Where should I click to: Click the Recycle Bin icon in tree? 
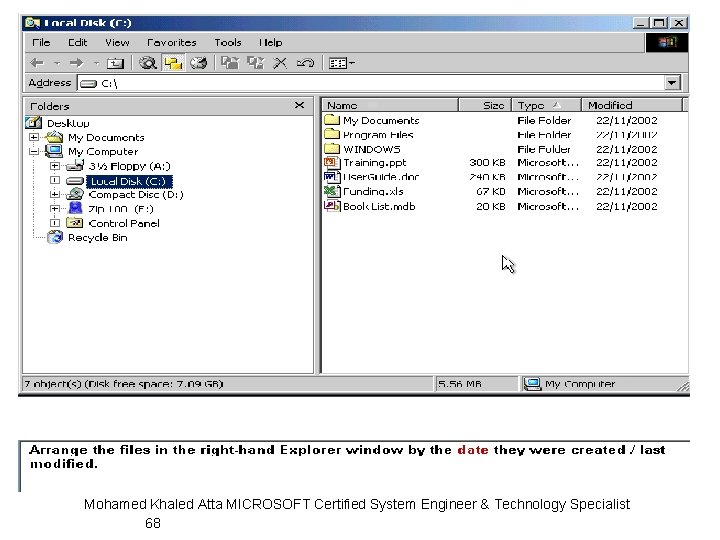[x=55, y=237]
